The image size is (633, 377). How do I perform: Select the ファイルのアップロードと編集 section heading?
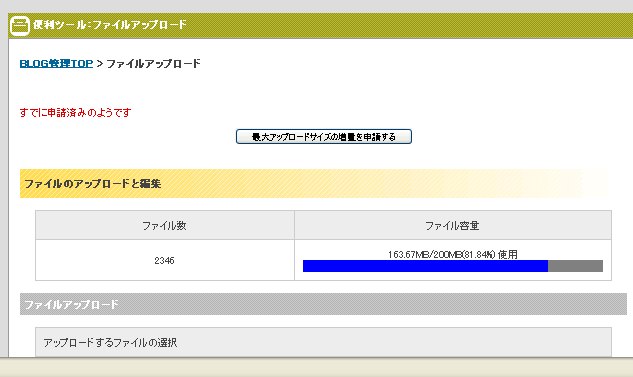tap(93, 184)
